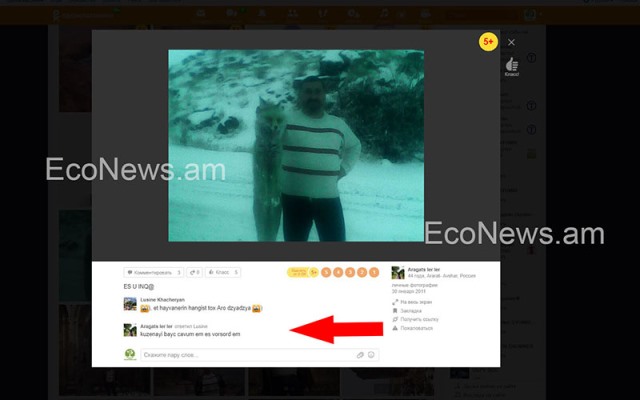Click the Комментировать button
Image resolution: width=640 pixels, height=400 pixels.
[x=153, y=272]
